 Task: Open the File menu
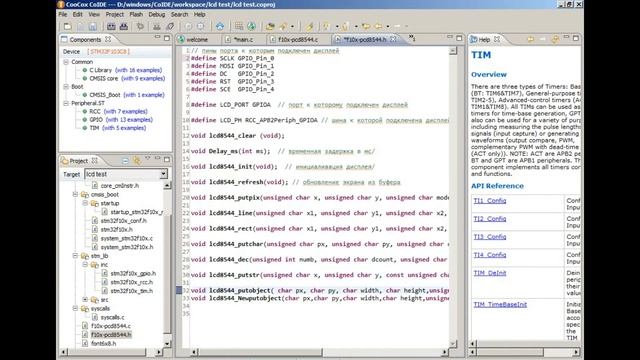point(63,14)
